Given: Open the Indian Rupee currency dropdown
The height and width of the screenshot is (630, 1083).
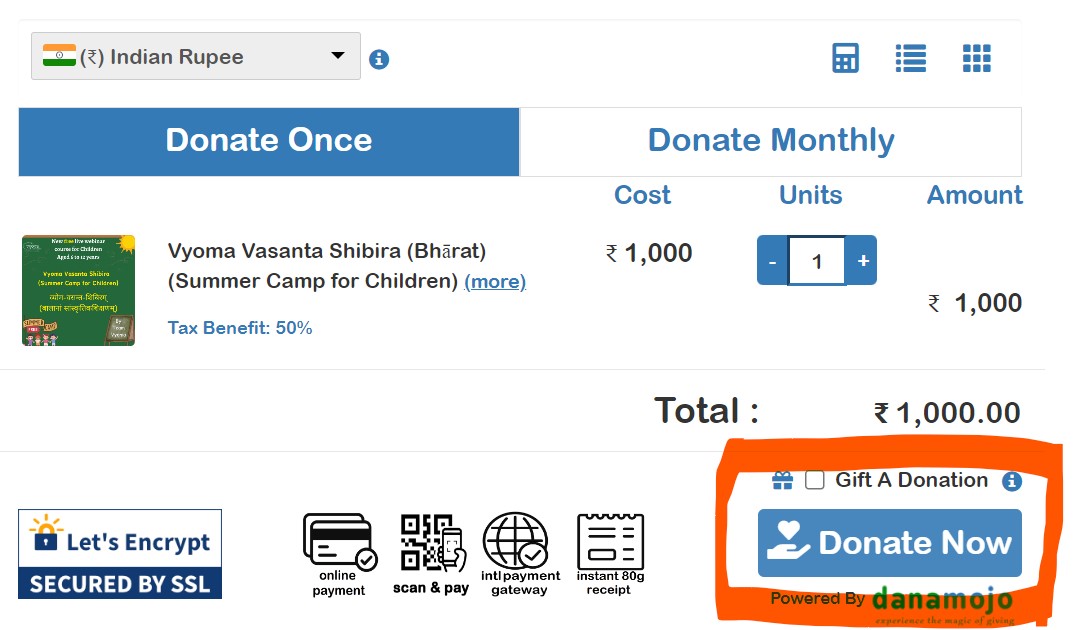Looking at the screenshot, I should click(196, 57).
